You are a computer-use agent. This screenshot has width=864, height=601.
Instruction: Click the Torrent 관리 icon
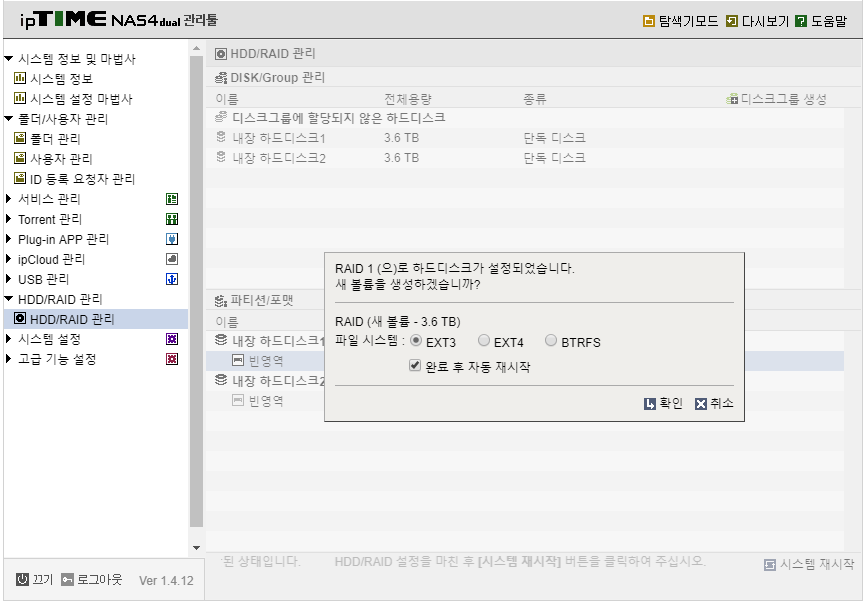click(x=172, y=219)
